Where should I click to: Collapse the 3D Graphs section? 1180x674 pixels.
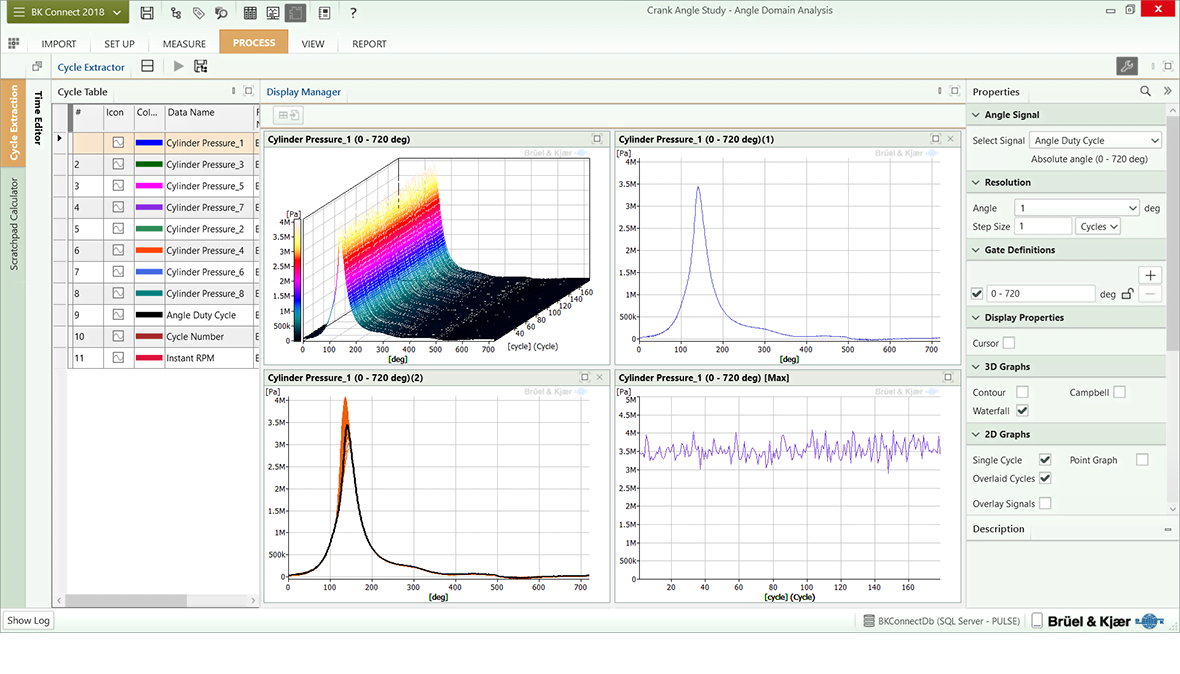coord(976,367)
